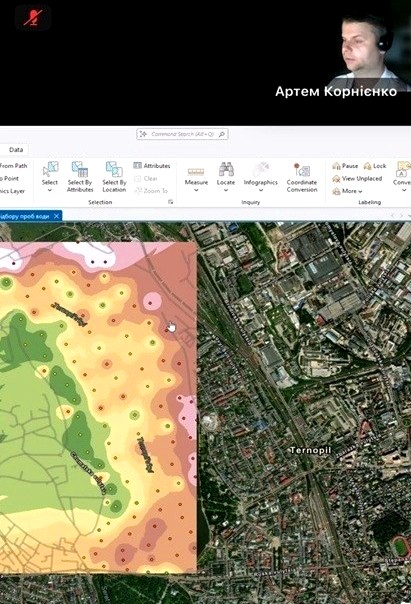This screenshot has height=604, width=411.
Task: Click the Ternopil map label
Action: (x=310, y=450)
